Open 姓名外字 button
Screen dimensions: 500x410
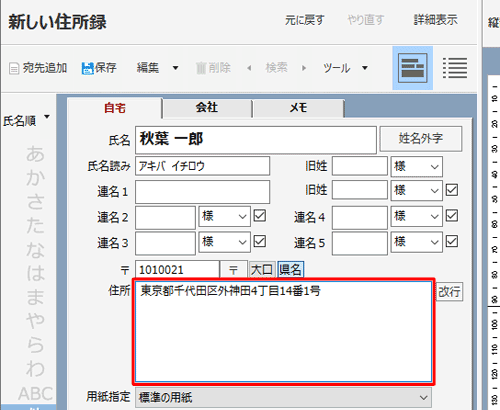(x=421, y=138)
